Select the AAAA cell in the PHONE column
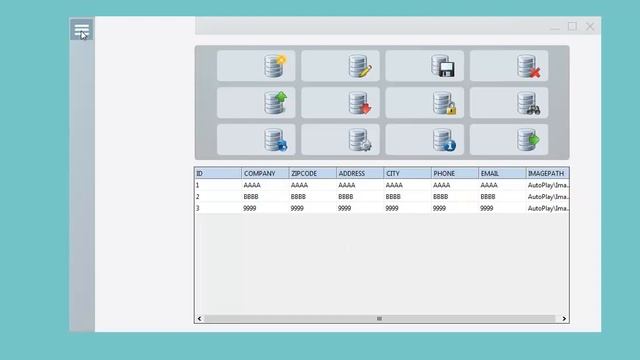This screenshot has height=360, width=640. click(x=455, y=185)
